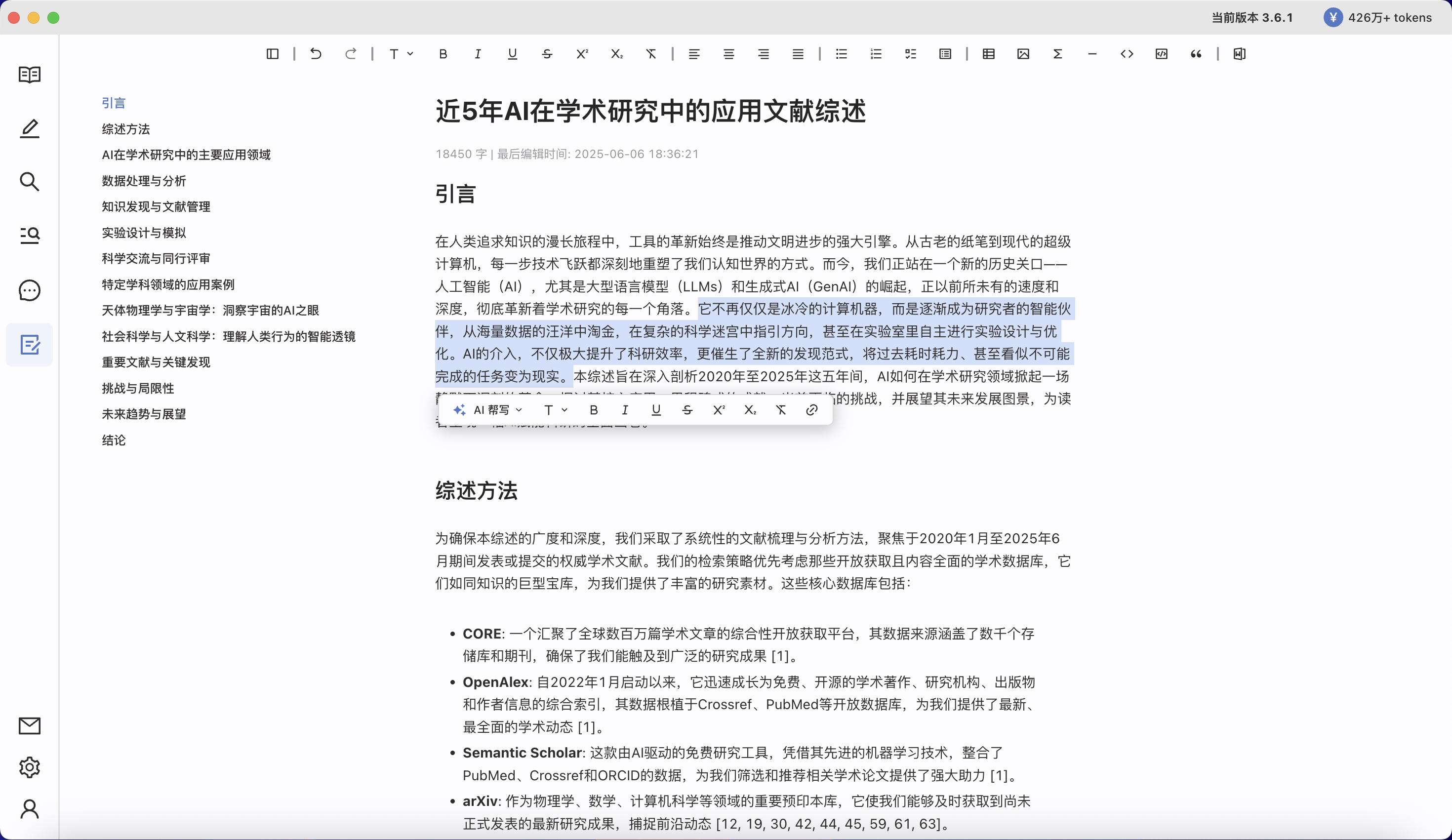Toggle italic in the top toolbar
1452x840 pixels.
pos(478,53)
